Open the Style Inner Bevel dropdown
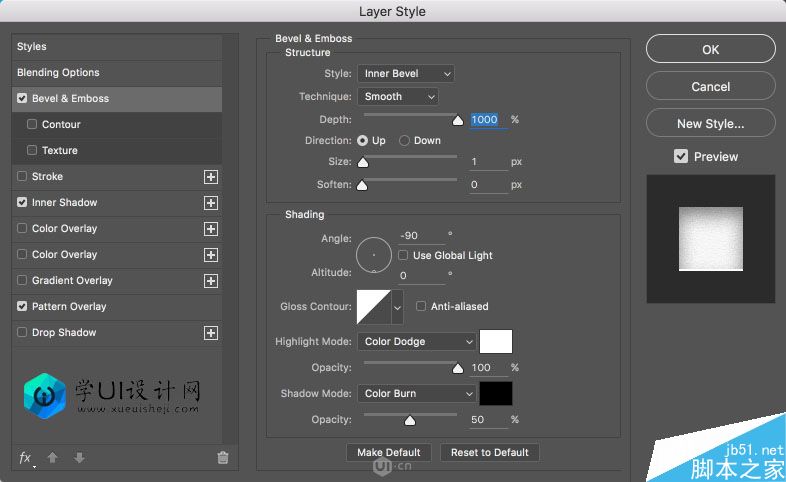The image size is (786, 482). tap(406, 74)
